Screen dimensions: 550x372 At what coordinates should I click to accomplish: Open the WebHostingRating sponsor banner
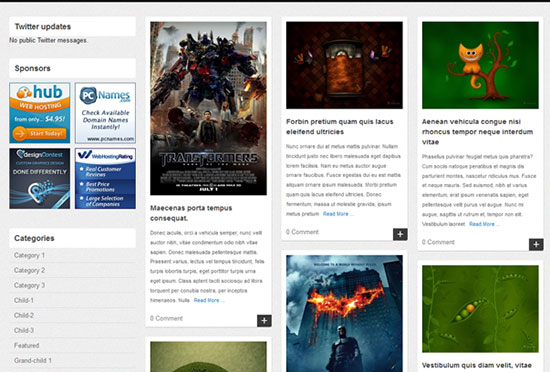click(105, 178)
